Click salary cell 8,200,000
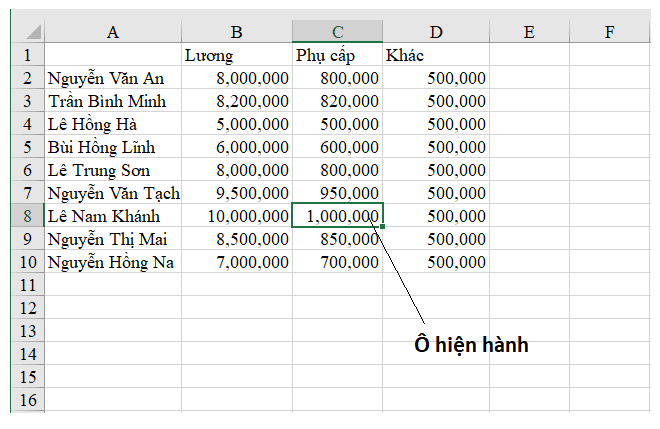 [237, 101]
